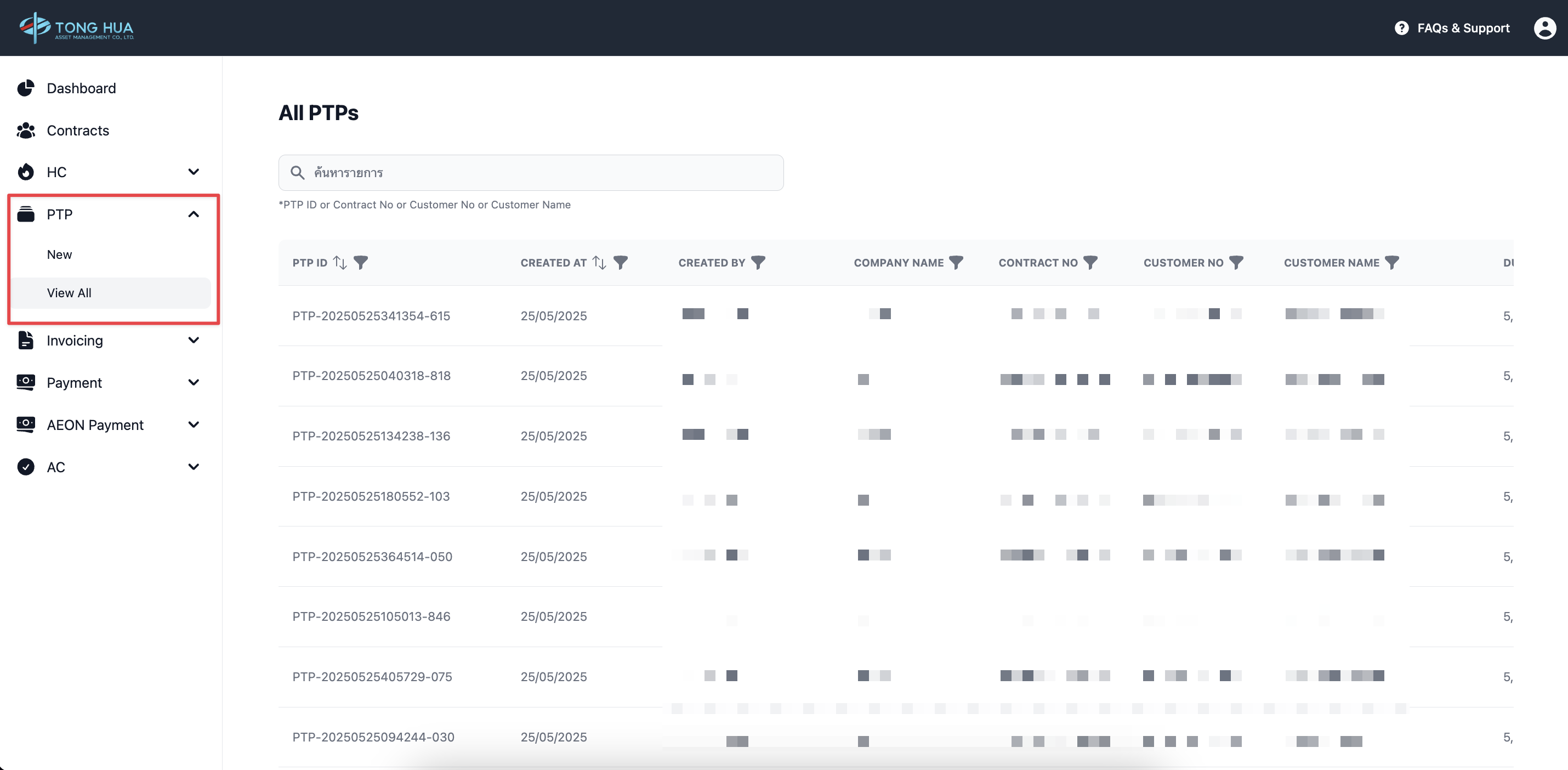Go to Dashboard in sidebar
This screenshot has width=1568, height=770.
tap(81, 88)
